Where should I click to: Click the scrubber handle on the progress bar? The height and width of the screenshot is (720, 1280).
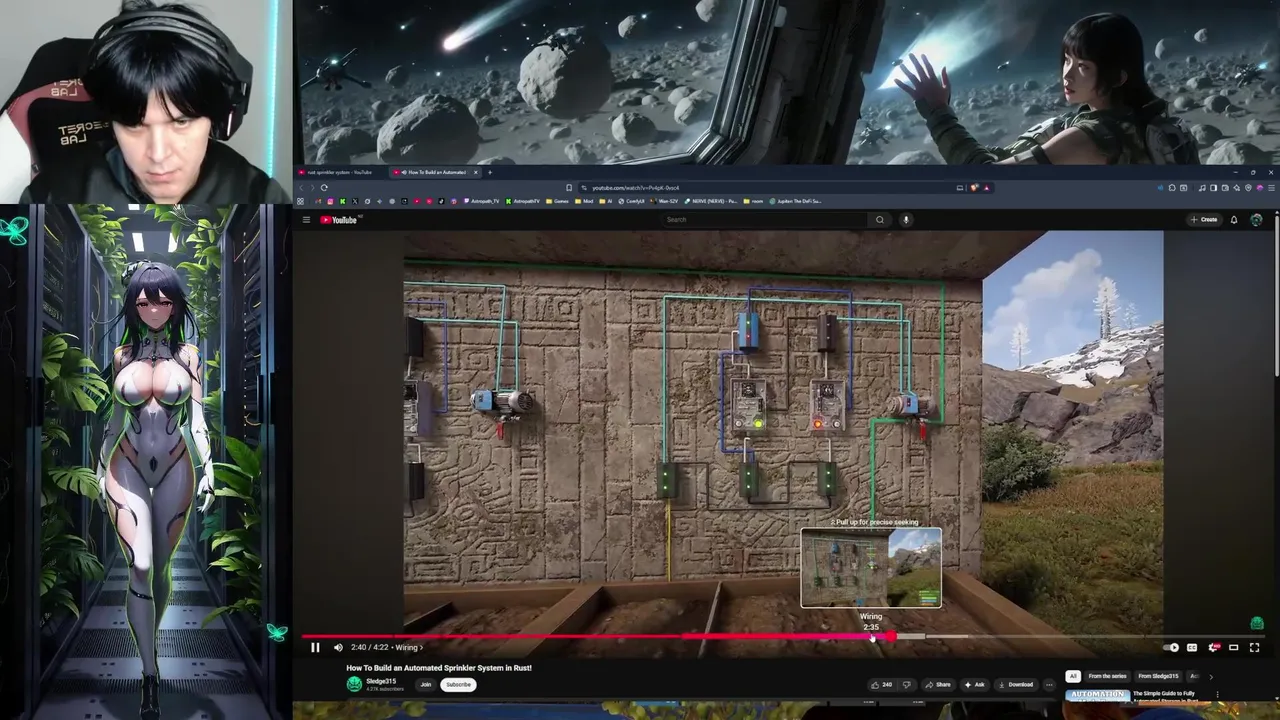[890, 636]
